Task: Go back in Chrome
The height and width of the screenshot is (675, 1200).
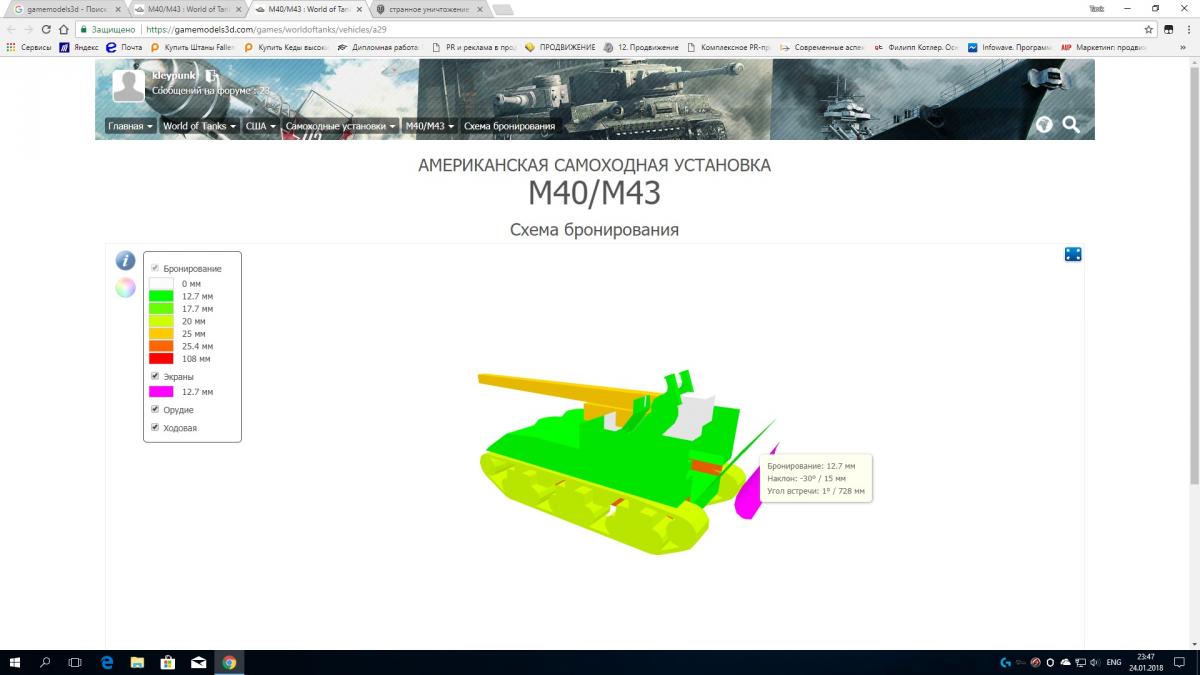Action: (x=11, y=30)
